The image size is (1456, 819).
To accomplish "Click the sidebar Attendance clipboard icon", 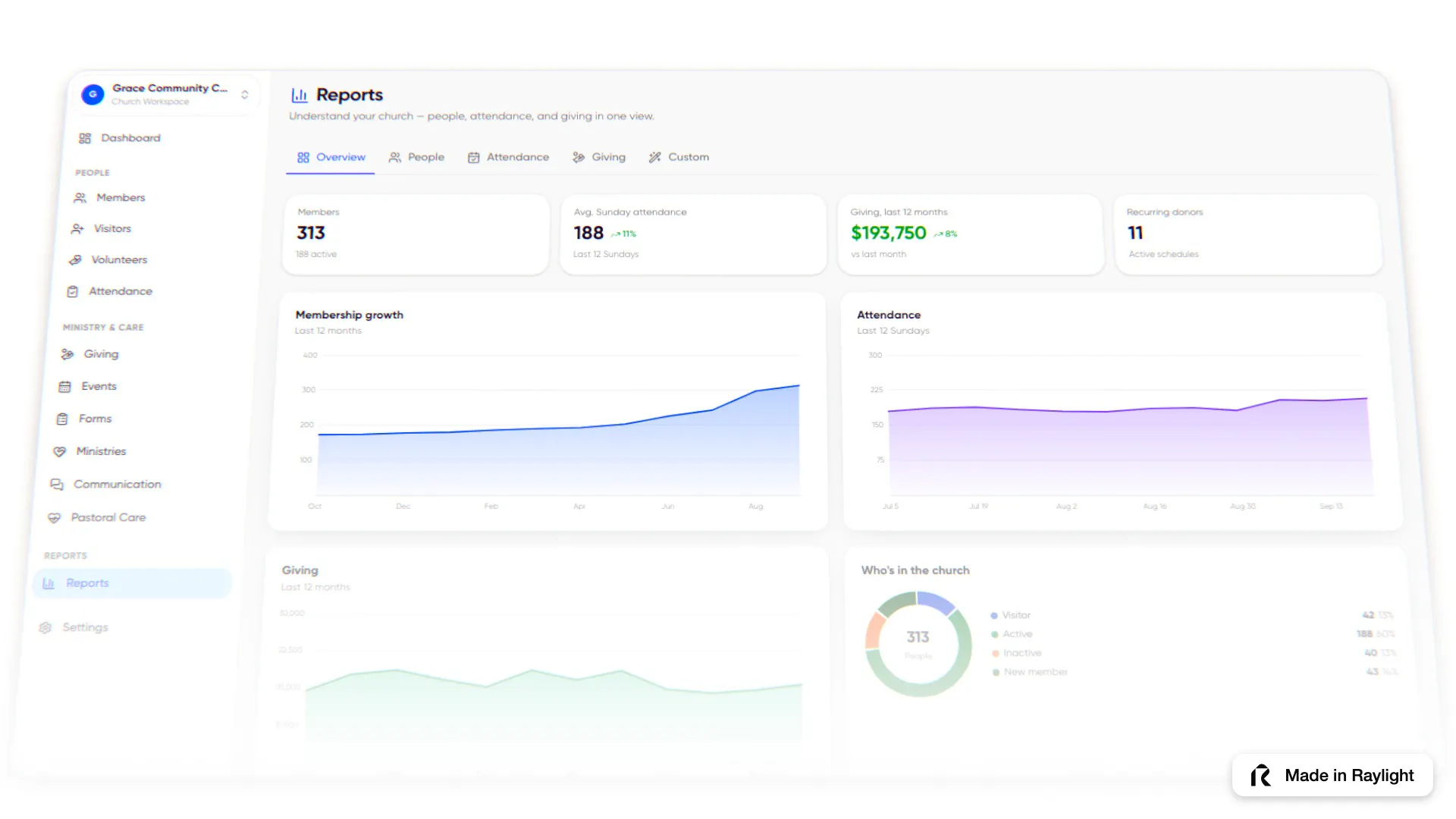I will click(73, 291).
